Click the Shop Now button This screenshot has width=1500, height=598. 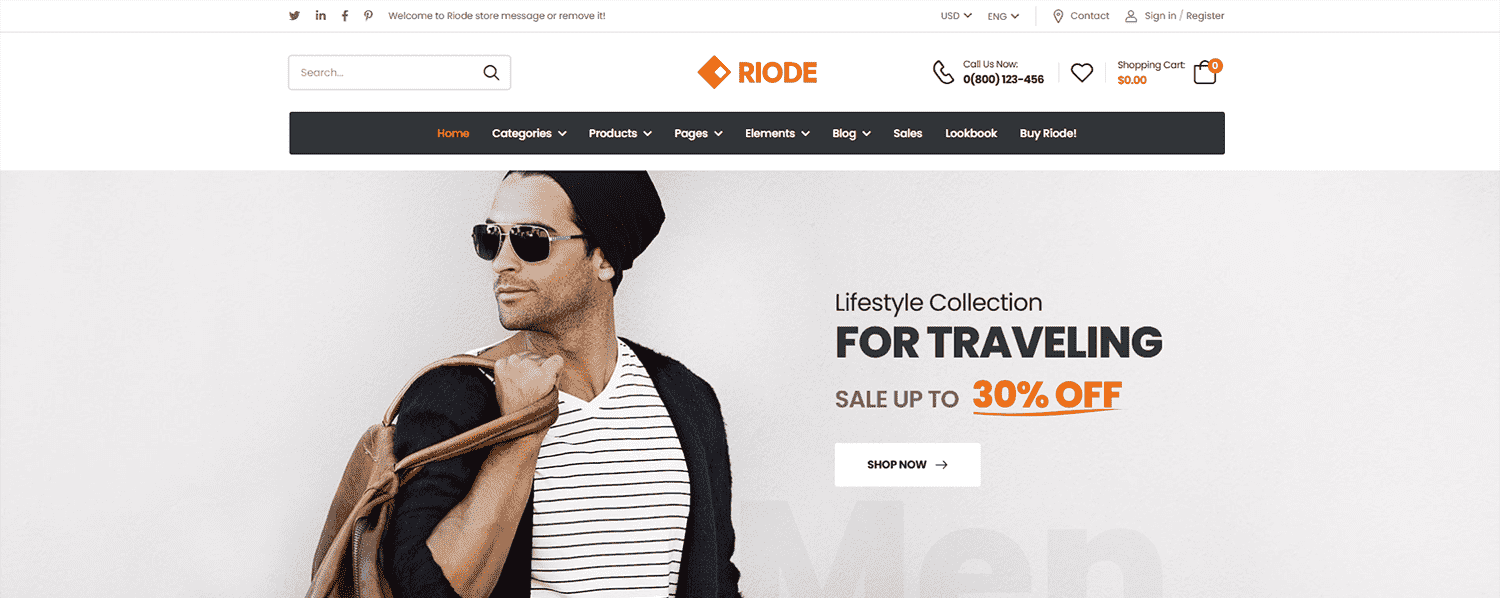(907, 465)
